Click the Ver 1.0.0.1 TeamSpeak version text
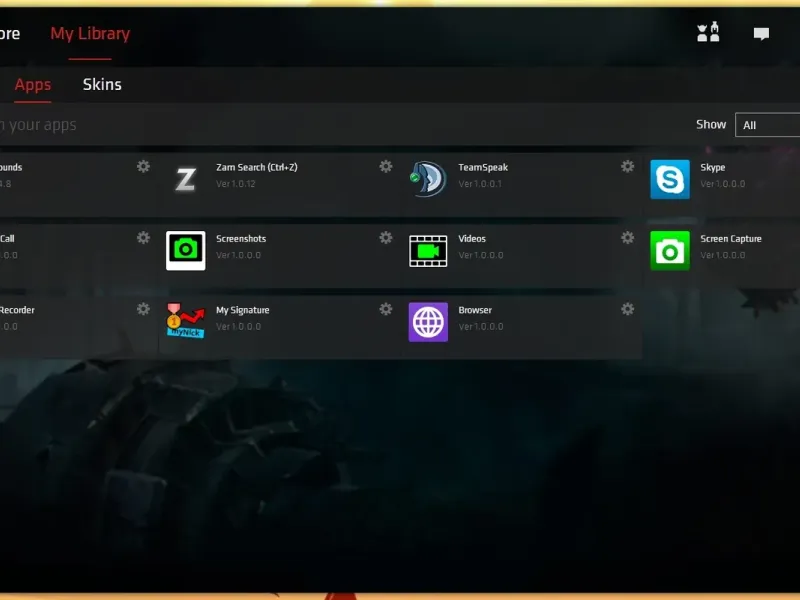Screen dimensions: 800x600 pyautogui.click(x=480, y=184)
